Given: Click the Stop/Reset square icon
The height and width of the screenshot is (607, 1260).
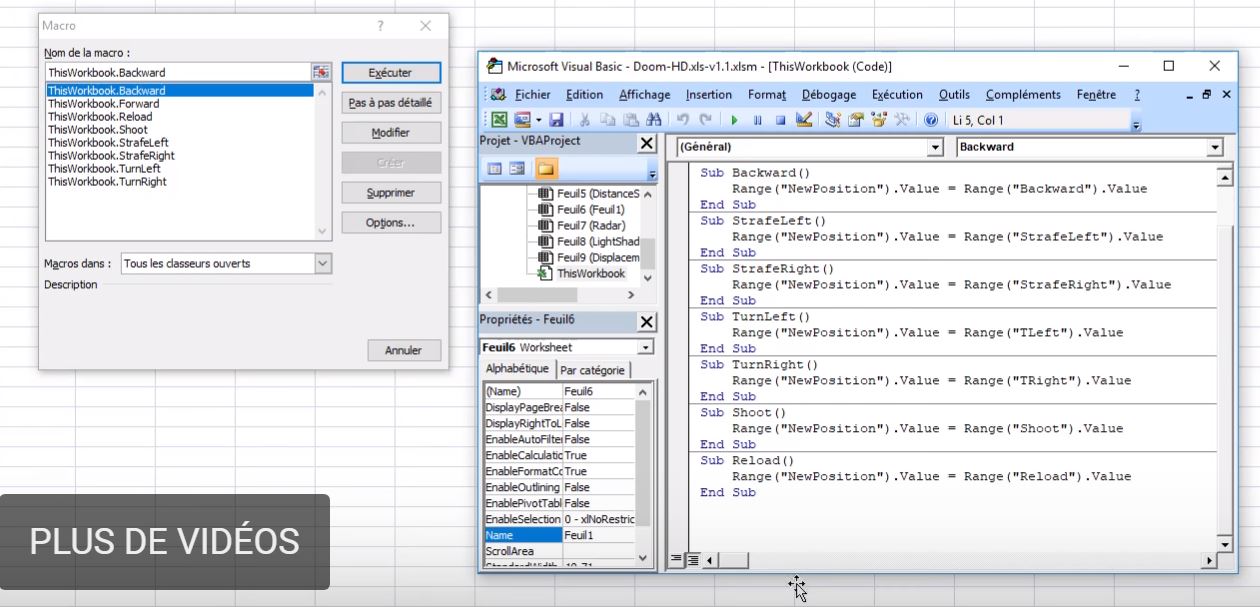Looking at the screenshot, I should pos(780,120).
